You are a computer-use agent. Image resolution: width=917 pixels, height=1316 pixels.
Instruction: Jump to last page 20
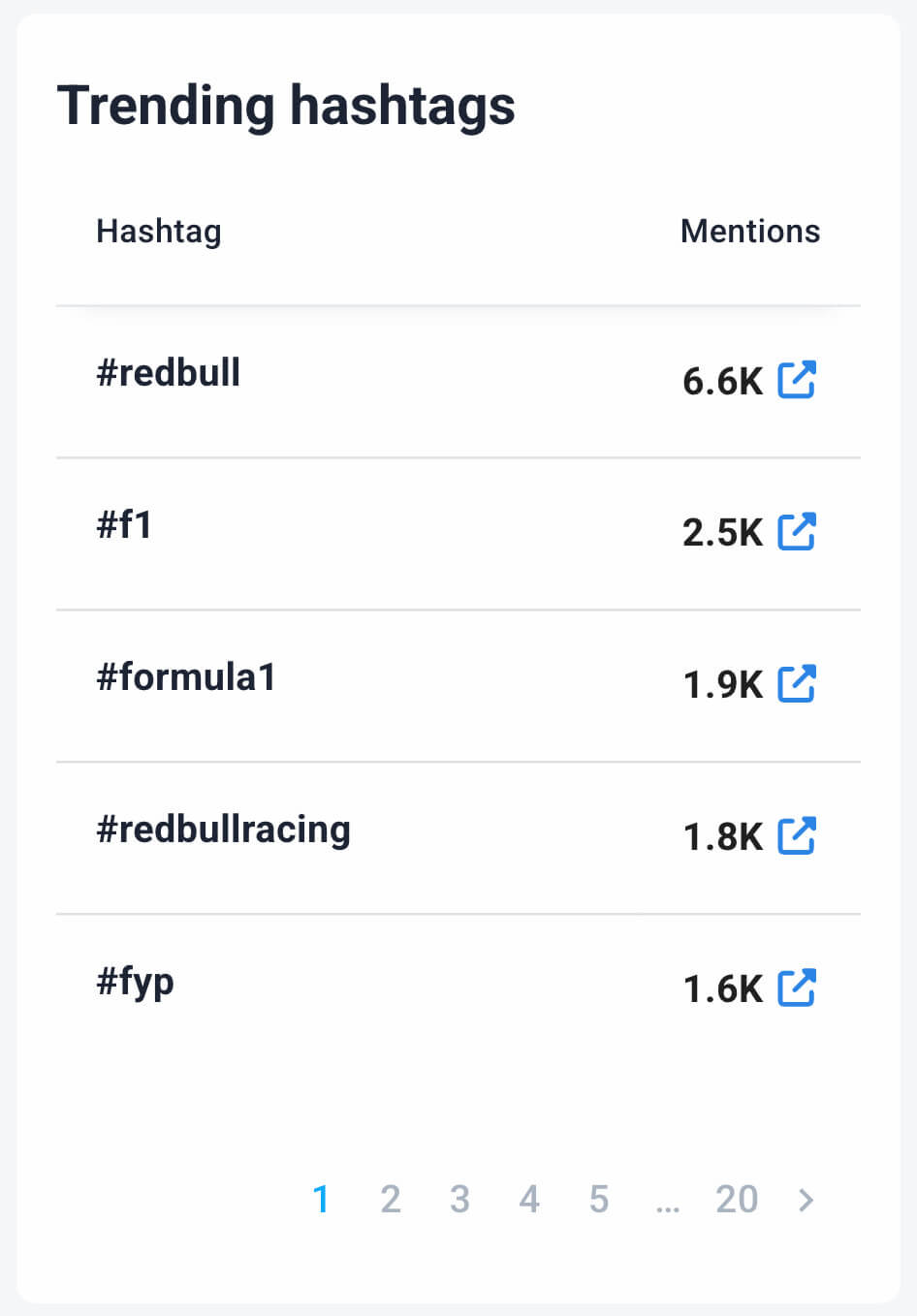(x=737, y=1200)
